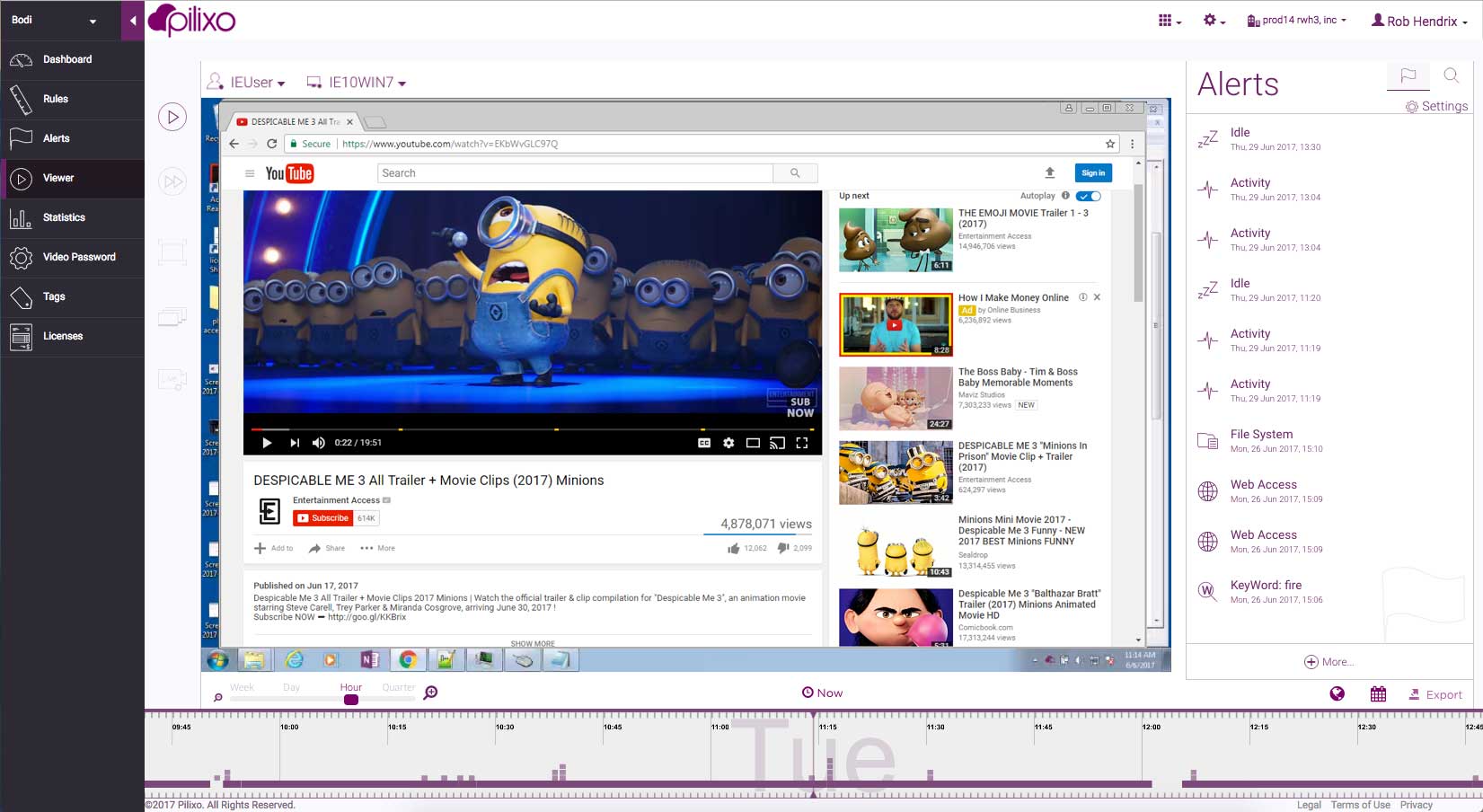Click the red Subscribe button
Screen dimensions: 1483x812
(x=322, y=518)
